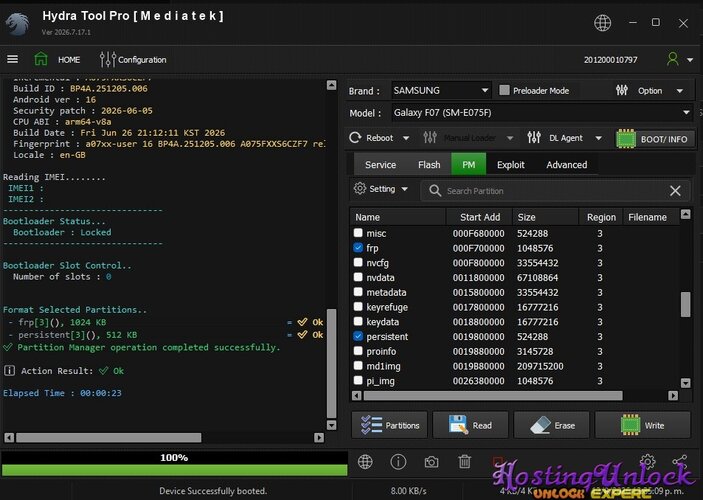Screen dimensions: 703x500
Task: Switch to the Exploit tab
Action: click(x=510, y=165)
